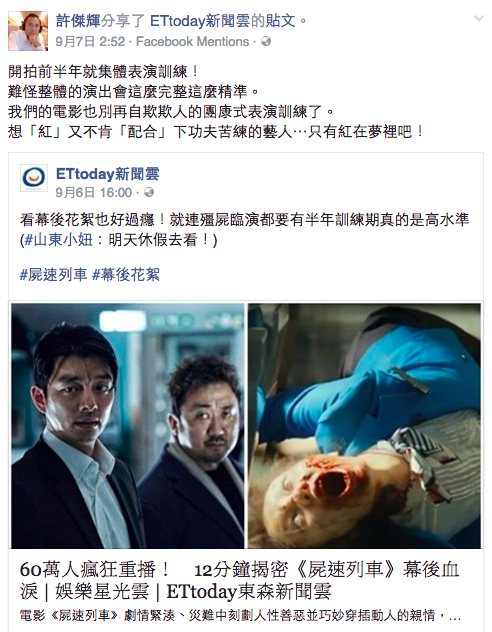This screenshot has height=632, width=492.
Task: Click the globe privacy icon beside 16:00
Action: [x=149, y=192]
